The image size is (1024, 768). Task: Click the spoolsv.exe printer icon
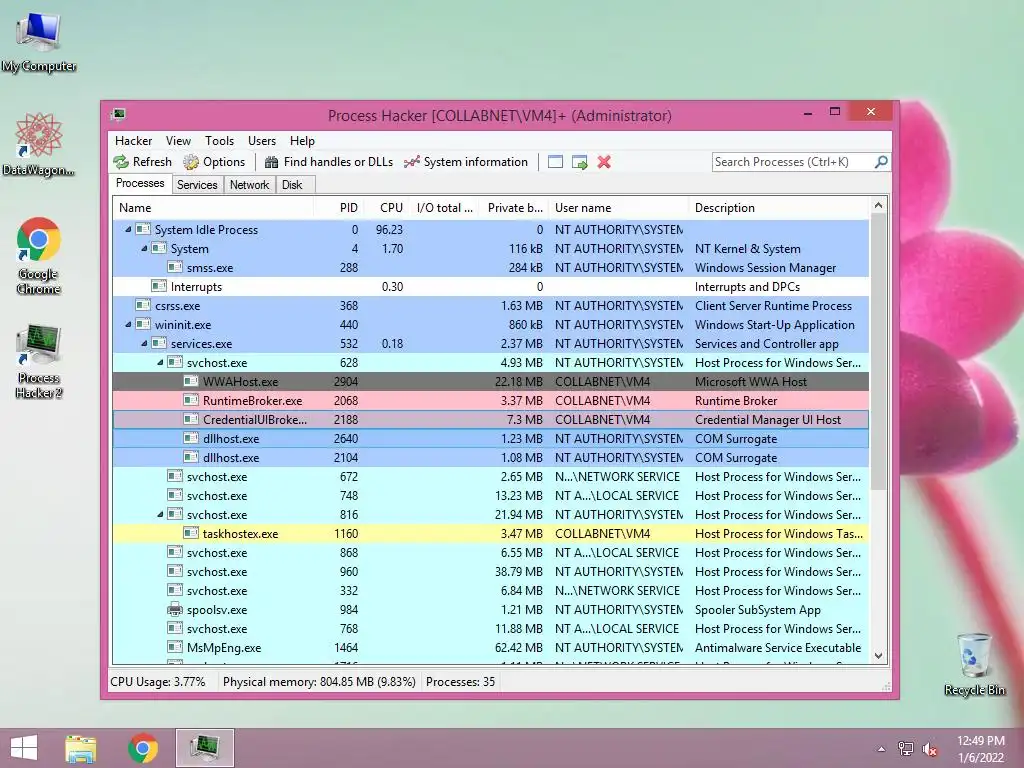174,610
